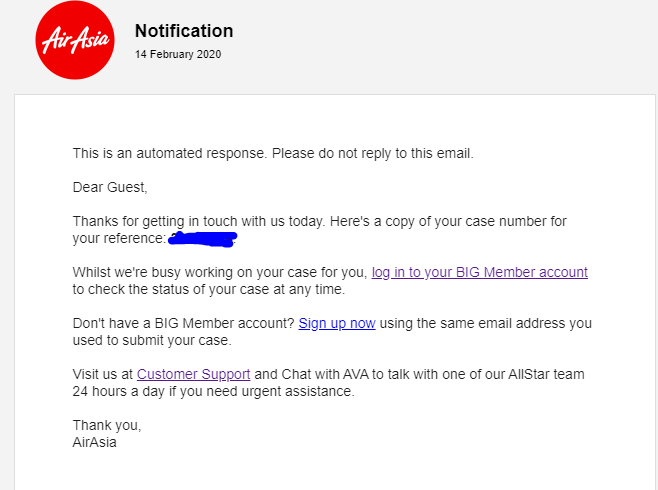Click the AirAsia signature below Thank you
The image size is (658, 490).
click(94, 442)
